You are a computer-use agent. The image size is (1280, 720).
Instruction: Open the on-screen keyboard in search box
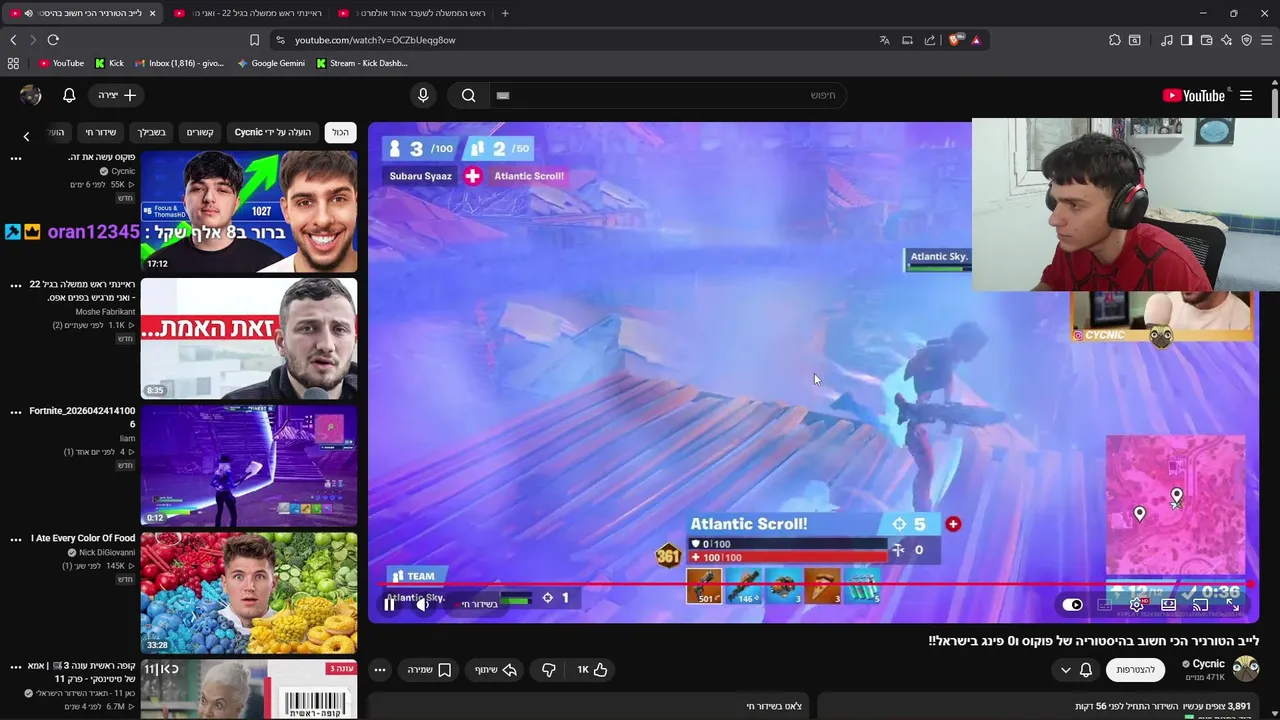(x=503, y=95)
